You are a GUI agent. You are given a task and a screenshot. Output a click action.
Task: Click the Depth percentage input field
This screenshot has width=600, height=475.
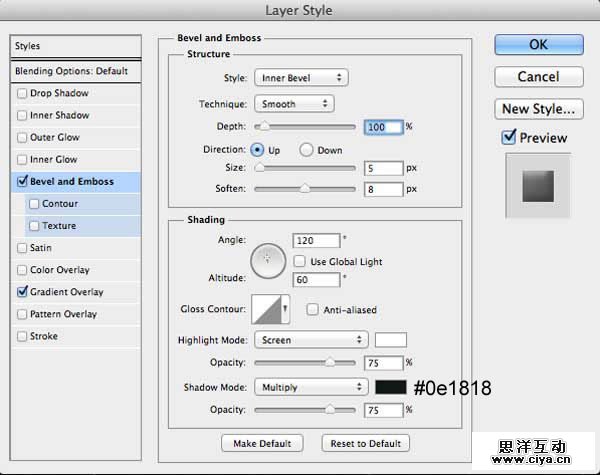coord(384,127)
